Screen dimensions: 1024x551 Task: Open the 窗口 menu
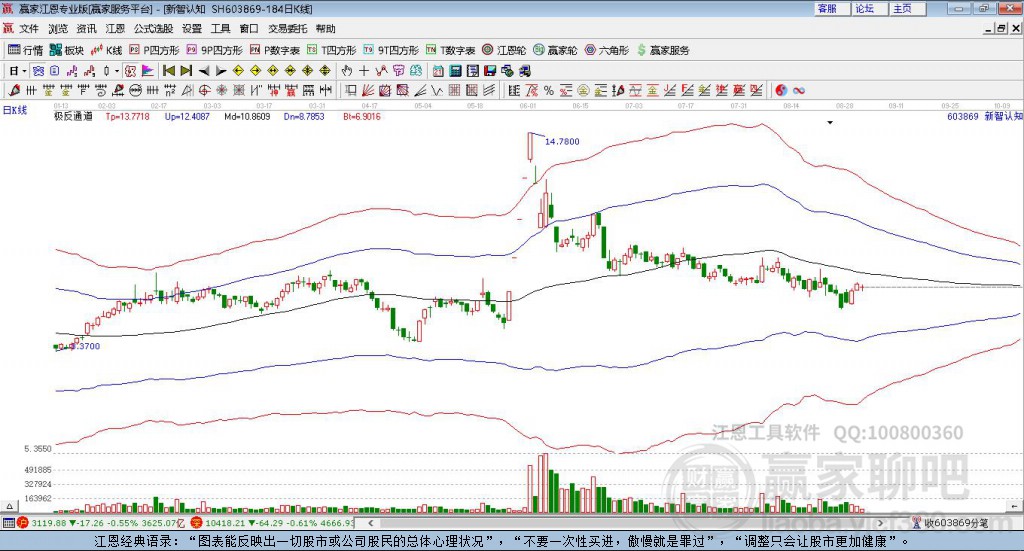249,29
